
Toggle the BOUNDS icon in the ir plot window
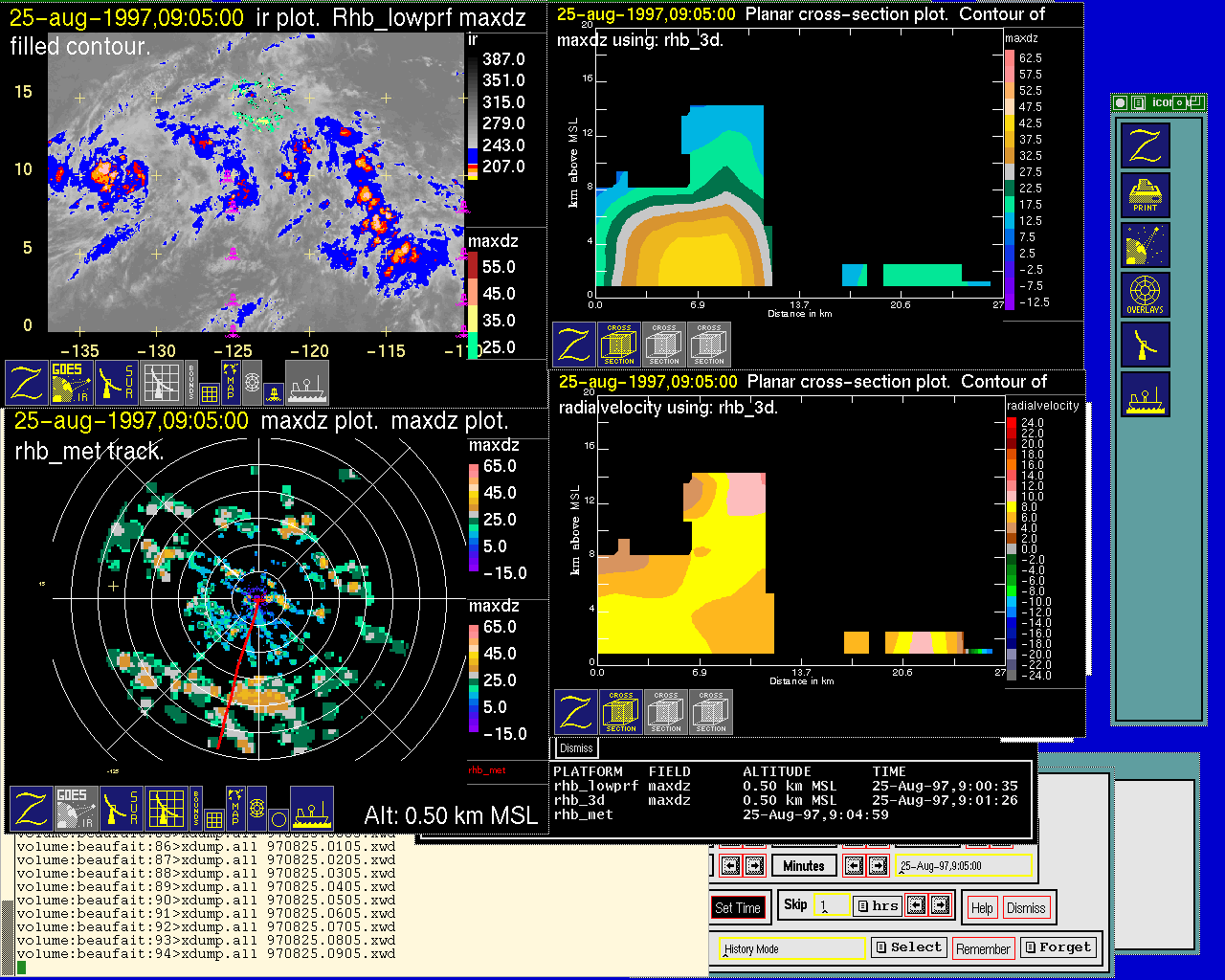(x=191, y=382)
